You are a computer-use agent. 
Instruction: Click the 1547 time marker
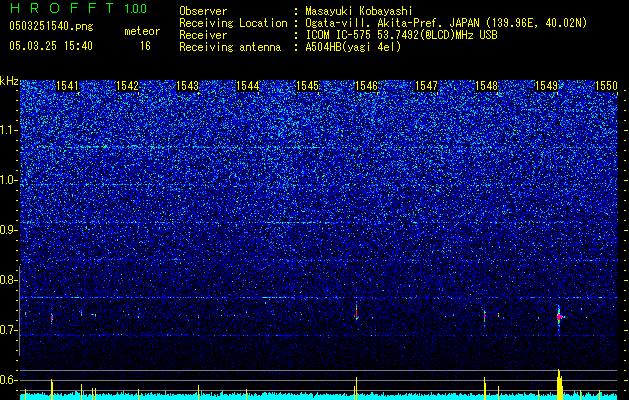click(426, 86)
